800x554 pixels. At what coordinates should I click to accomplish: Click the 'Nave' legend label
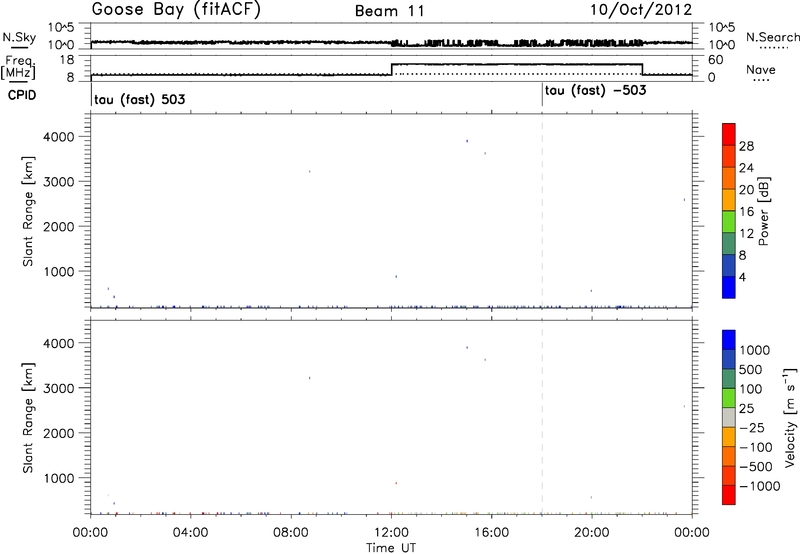(x=761, y=69)
